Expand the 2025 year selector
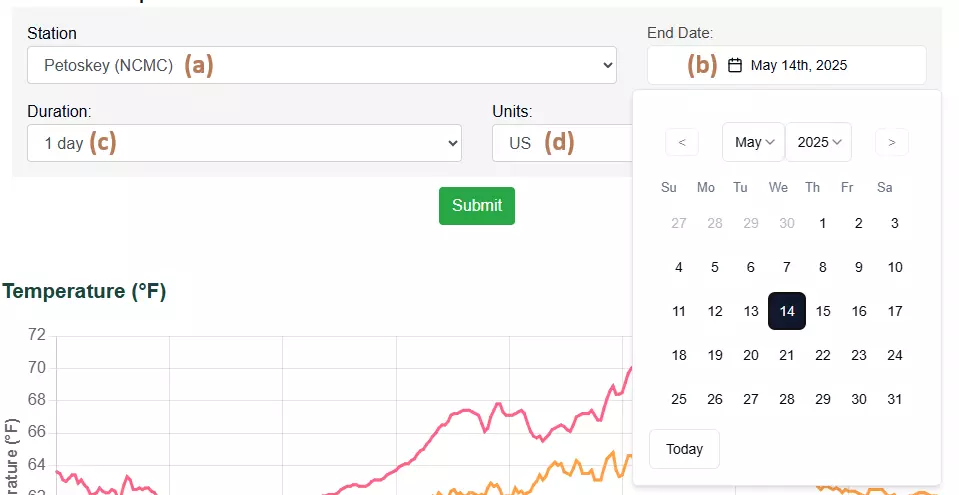The width and height of the screenshot is (959, 495). pyautogui.click(x=818, y=142)
